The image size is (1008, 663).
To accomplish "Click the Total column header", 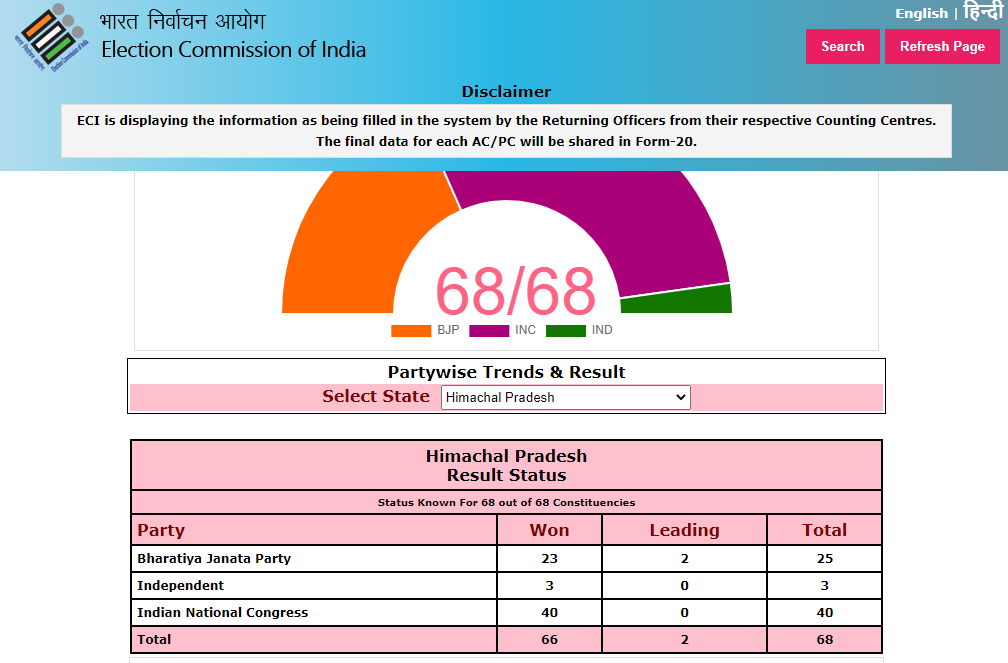I will pyautogui.click(x=824, y=530).
